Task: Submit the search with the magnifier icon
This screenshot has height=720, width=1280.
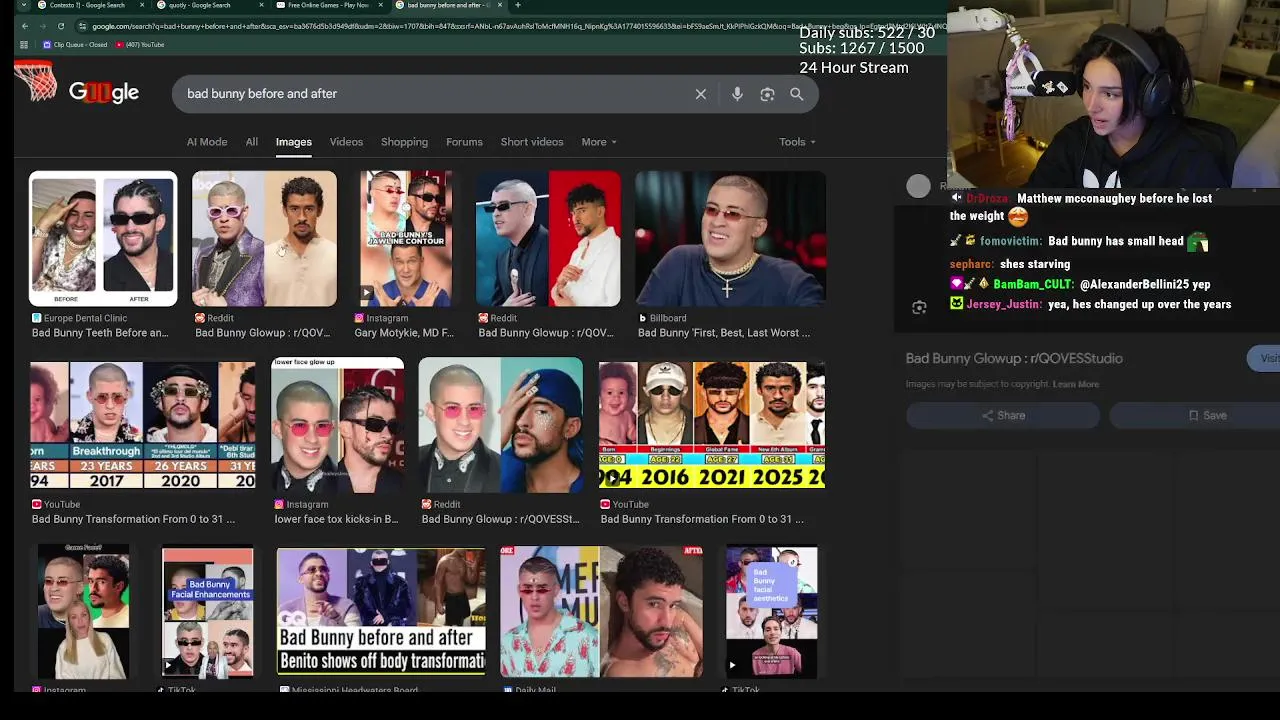Action: (x=797, y=94)
